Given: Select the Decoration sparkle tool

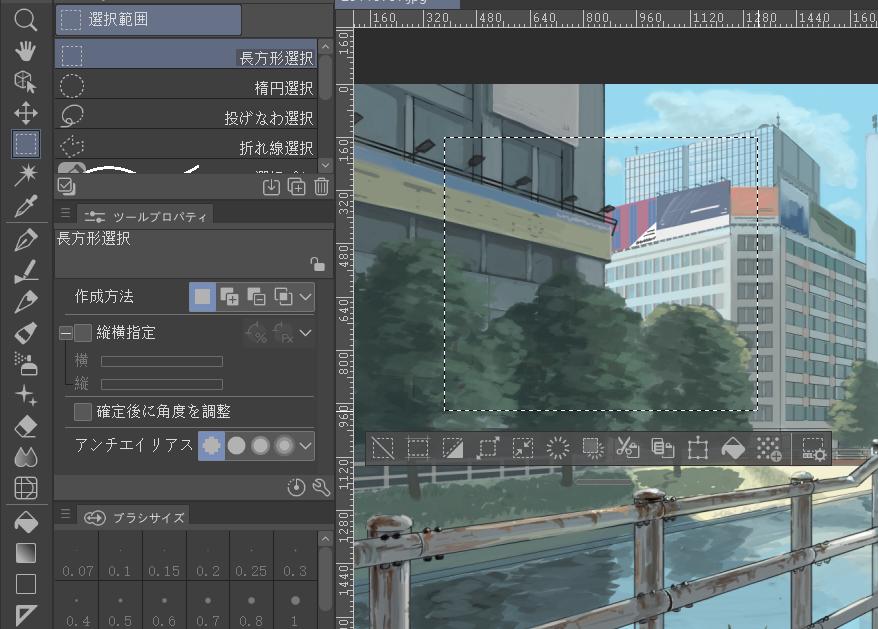Looking at the screenshot, I should tap(26, 395).
